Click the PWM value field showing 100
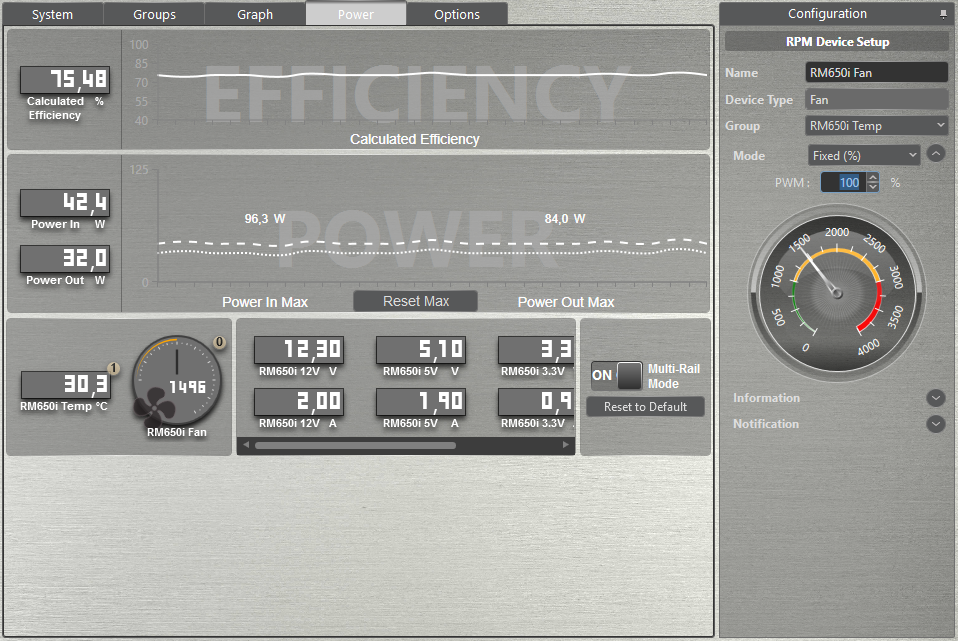958x641 pixels. coord(844,182)
